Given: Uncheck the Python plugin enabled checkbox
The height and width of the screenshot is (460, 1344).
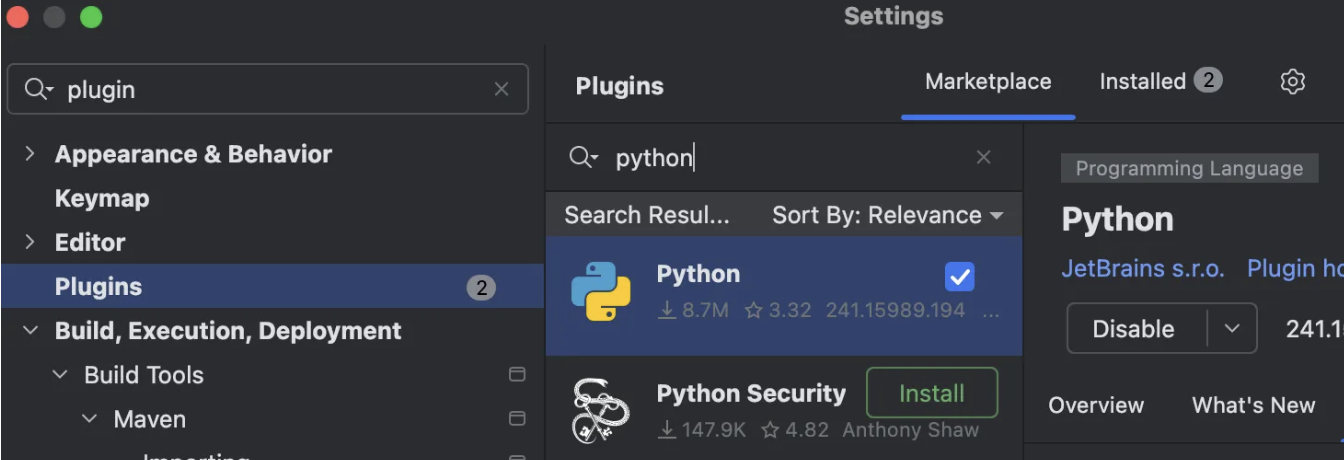Looking at the screenshot, I should (959, 277).
